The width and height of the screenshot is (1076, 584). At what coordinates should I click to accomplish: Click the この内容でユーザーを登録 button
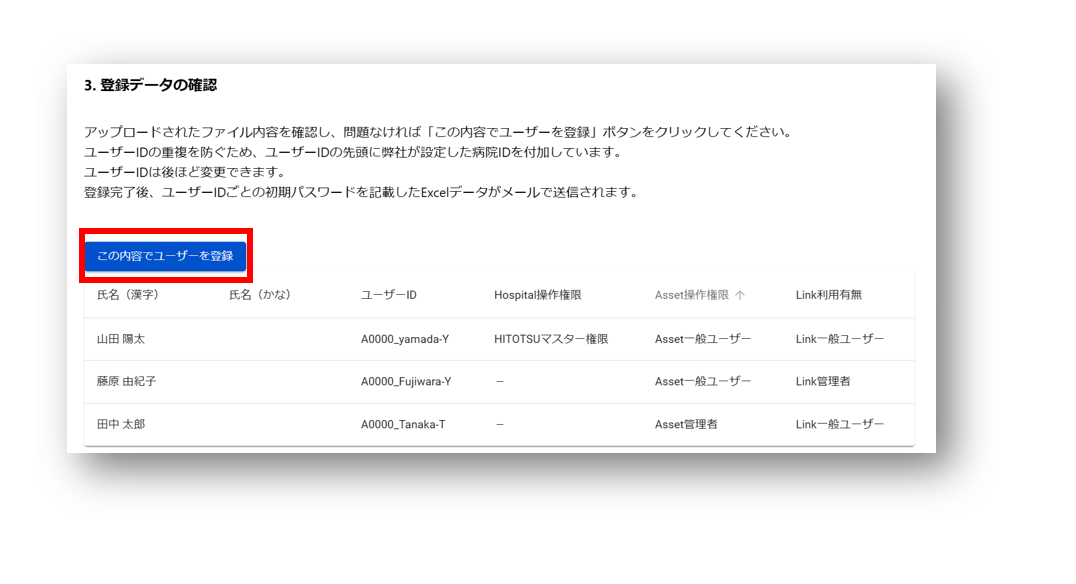point(165,256)
